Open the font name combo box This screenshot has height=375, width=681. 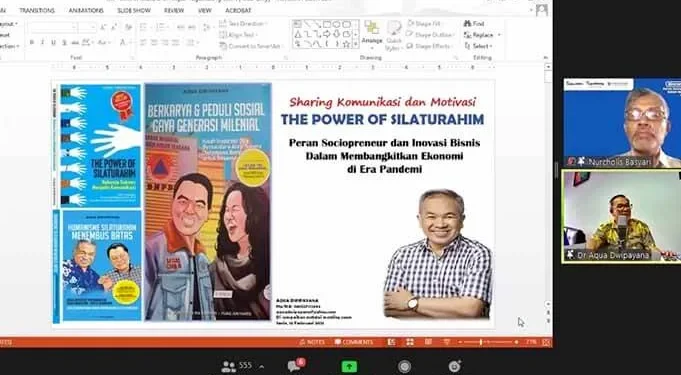tap(53, 27)
